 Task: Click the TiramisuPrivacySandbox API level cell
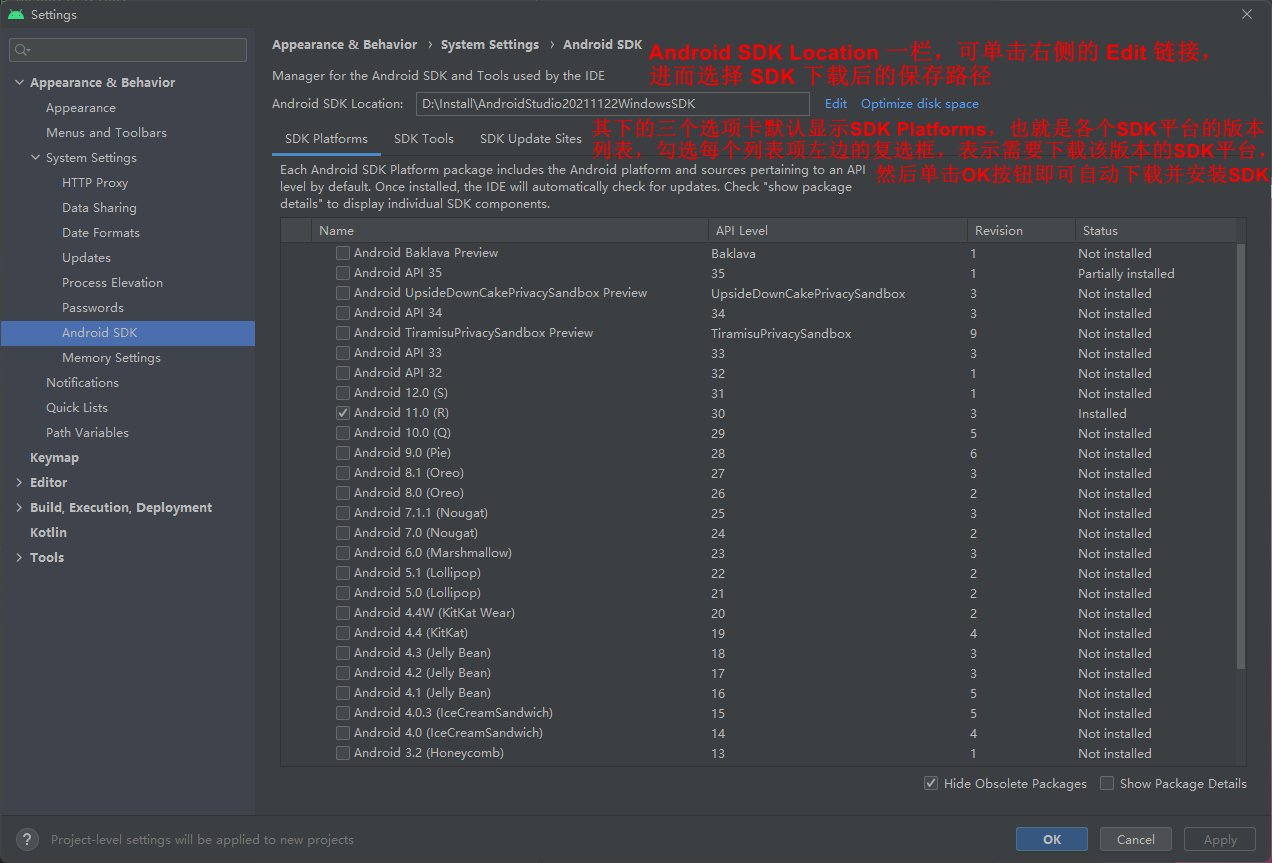point(781,333)
